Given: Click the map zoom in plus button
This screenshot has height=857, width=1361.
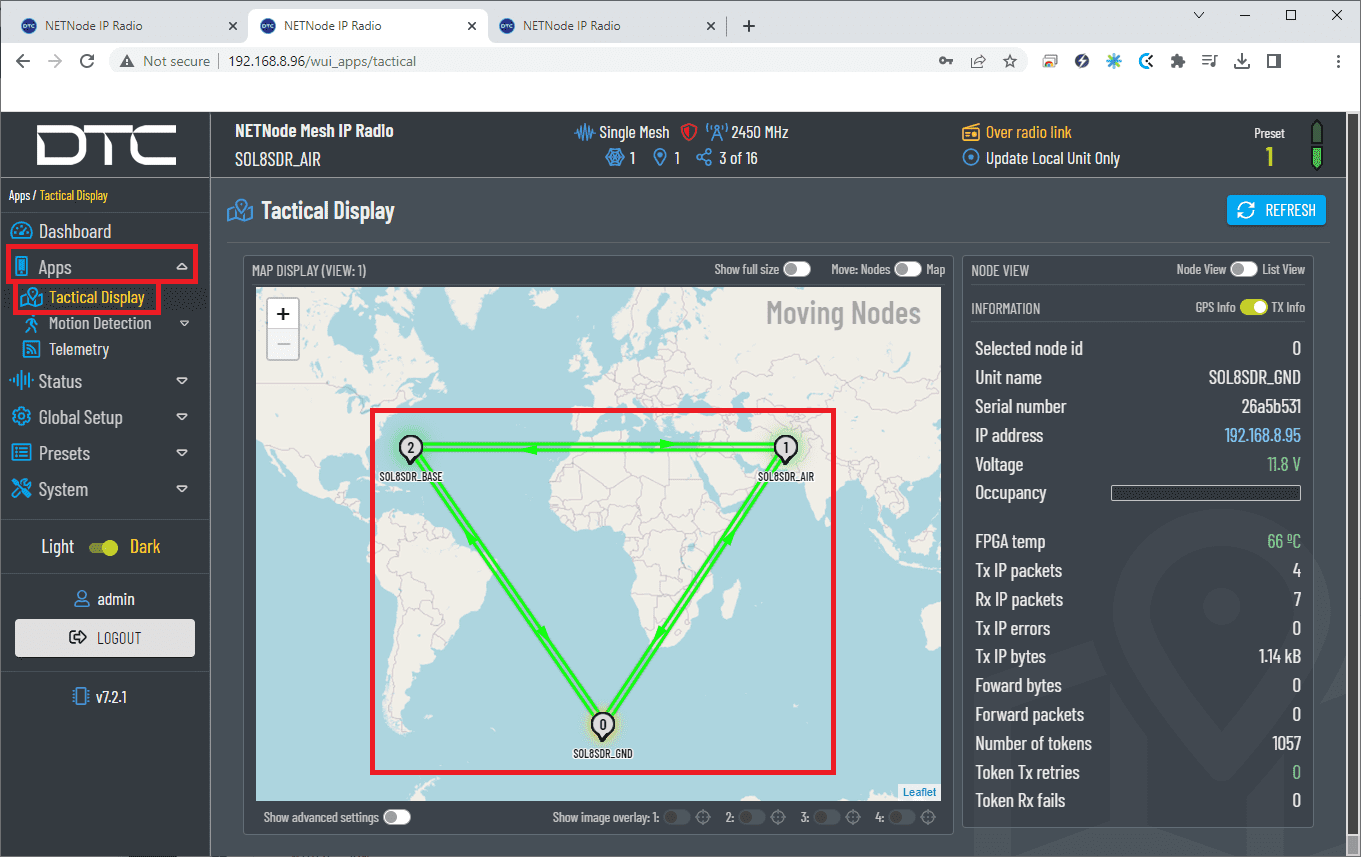Looking at the screenshot, I should click(x=283, y=314).
